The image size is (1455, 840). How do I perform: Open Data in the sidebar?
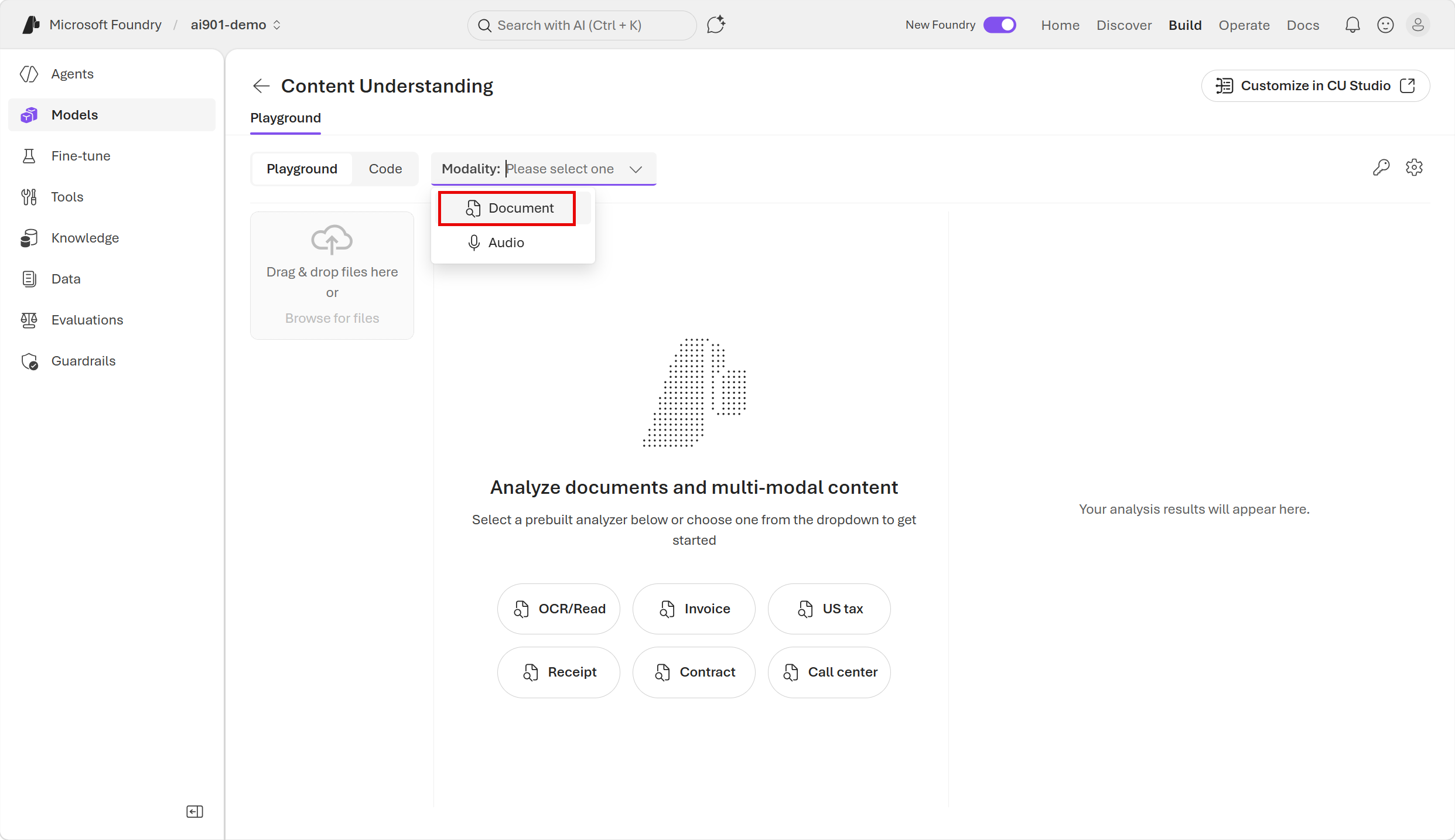(112, 279)
